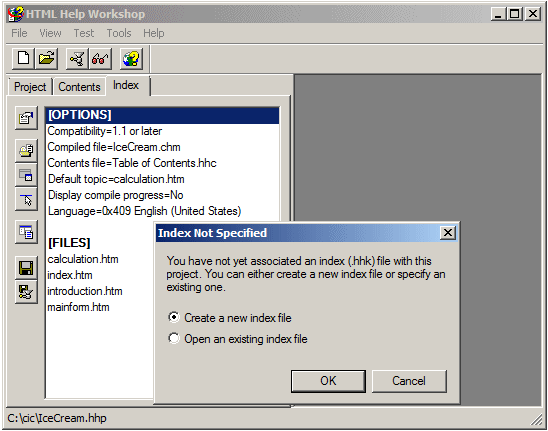The image size is (548, 431).
Task: Open the Tools menu
Action: (119, 33)
